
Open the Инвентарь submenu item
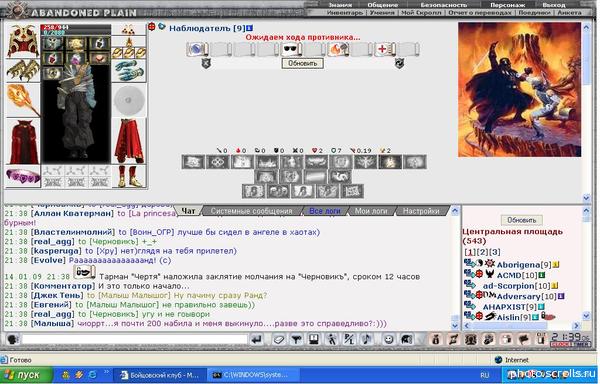coord(344,13)
